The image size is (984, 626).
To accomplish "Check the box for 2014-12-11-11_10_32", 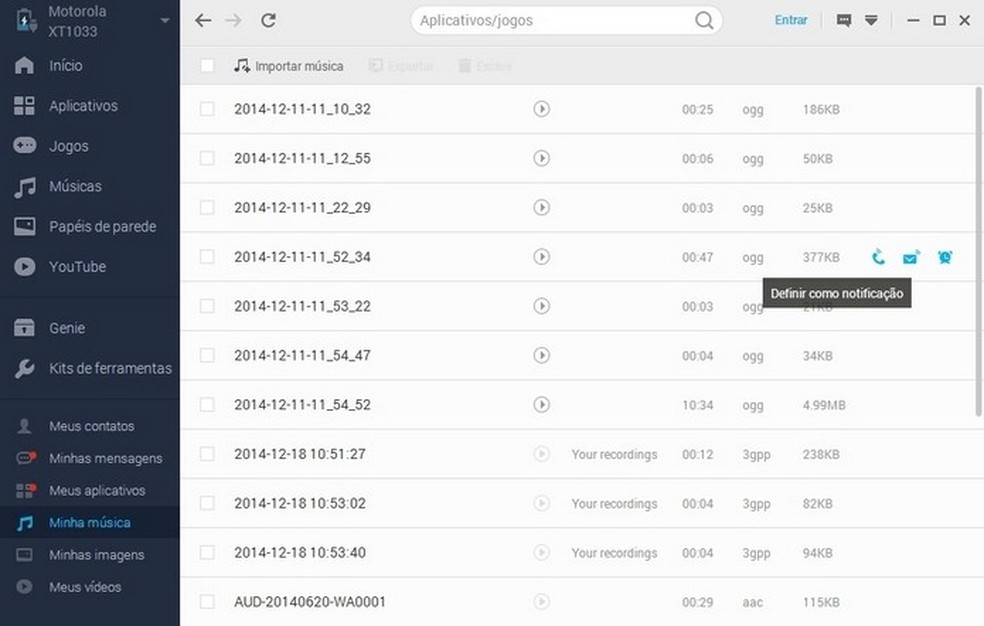I will pyautogui.click(x=207, y=109).
